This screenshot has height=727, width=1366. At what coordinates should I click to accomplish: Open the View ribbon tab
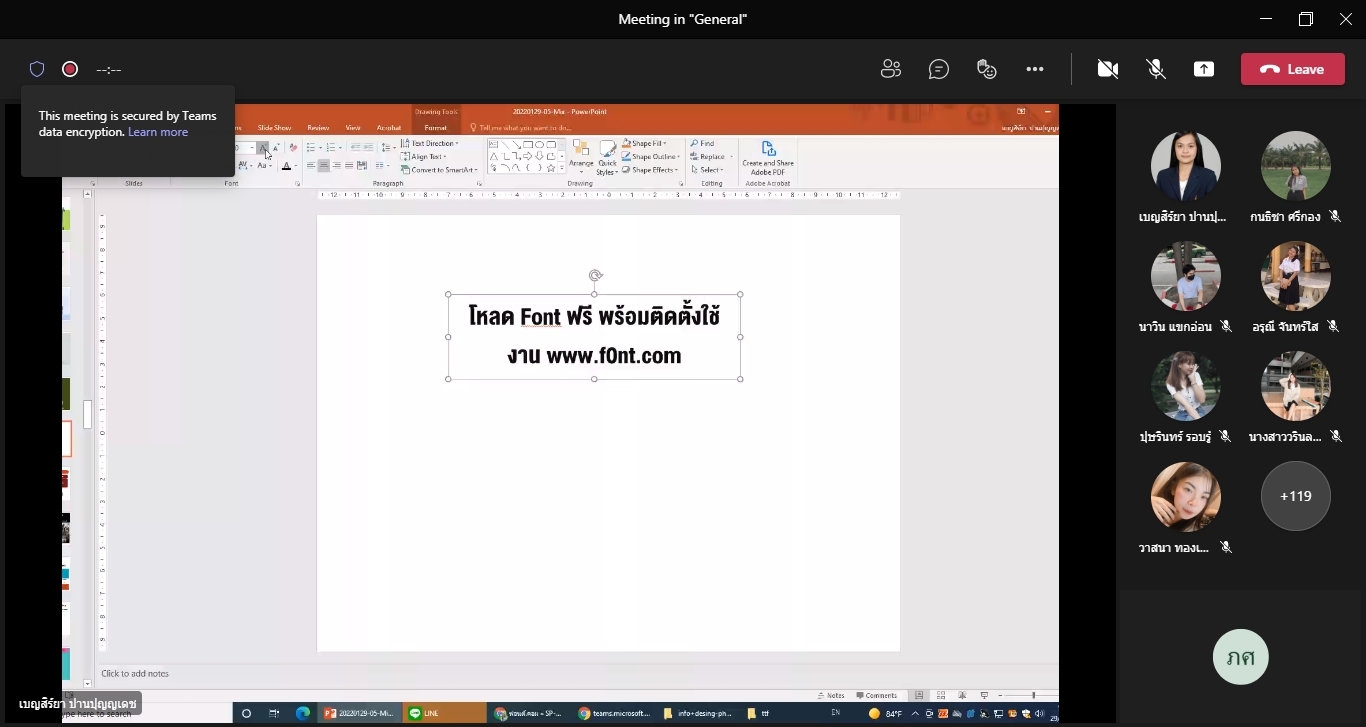click(353, 128)
